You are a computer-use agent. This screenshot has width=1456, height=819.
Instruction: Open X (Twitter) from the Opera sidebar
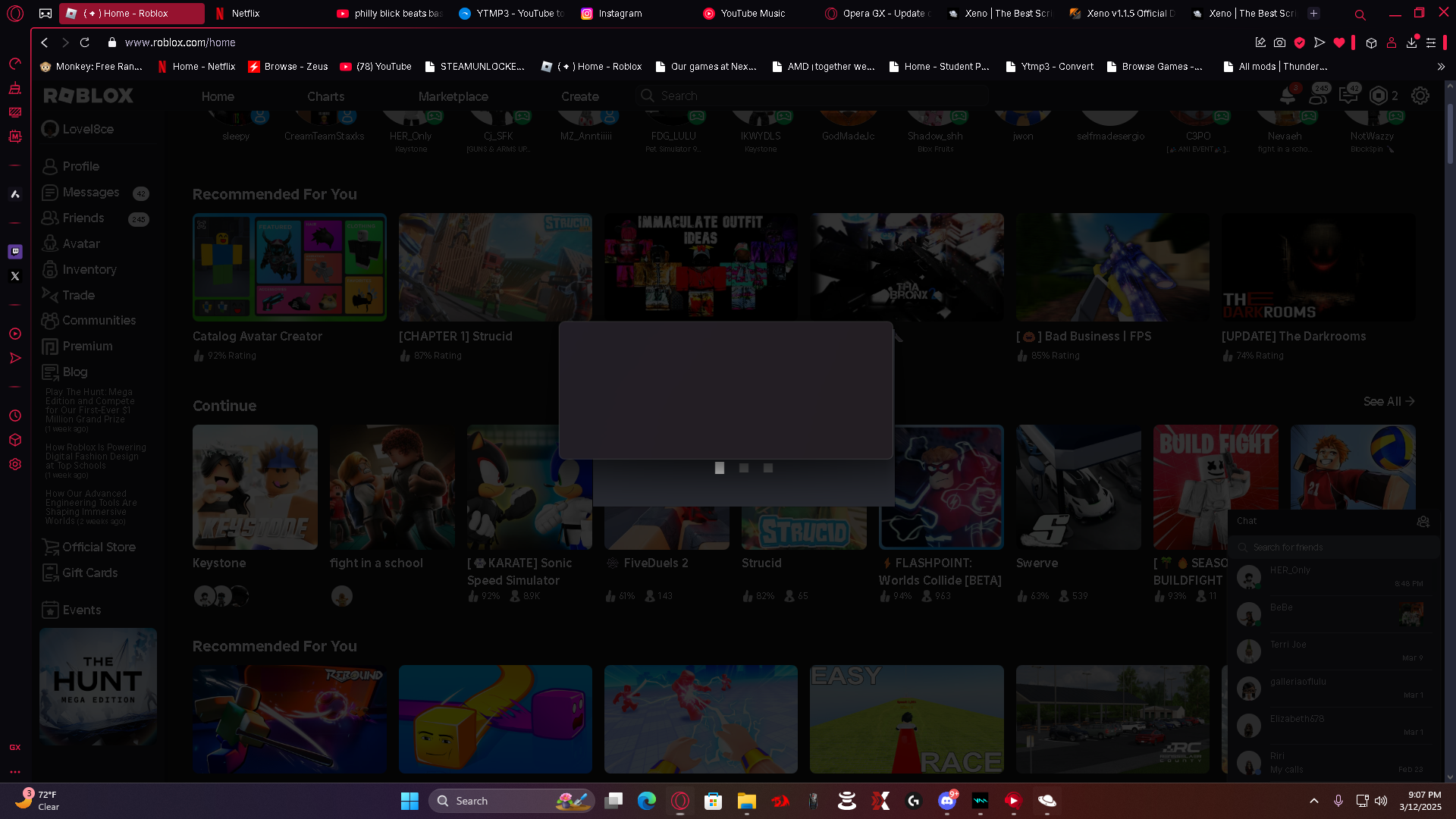[x=15, y=276]
